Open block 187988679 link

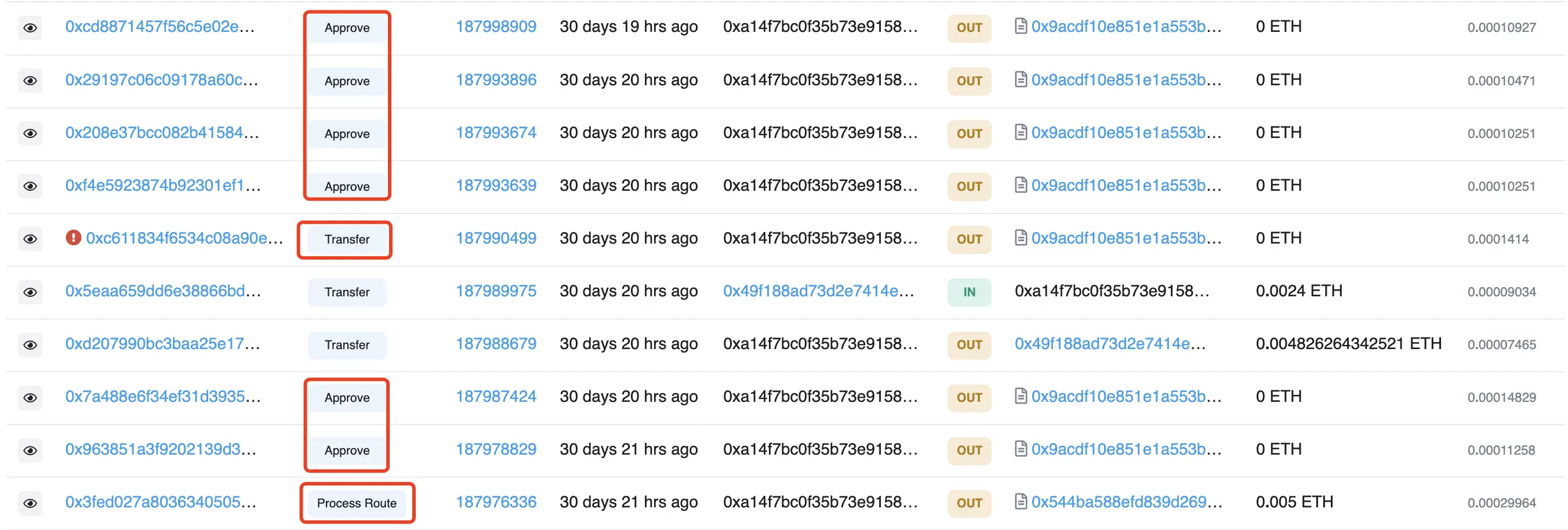coord(495,344)
